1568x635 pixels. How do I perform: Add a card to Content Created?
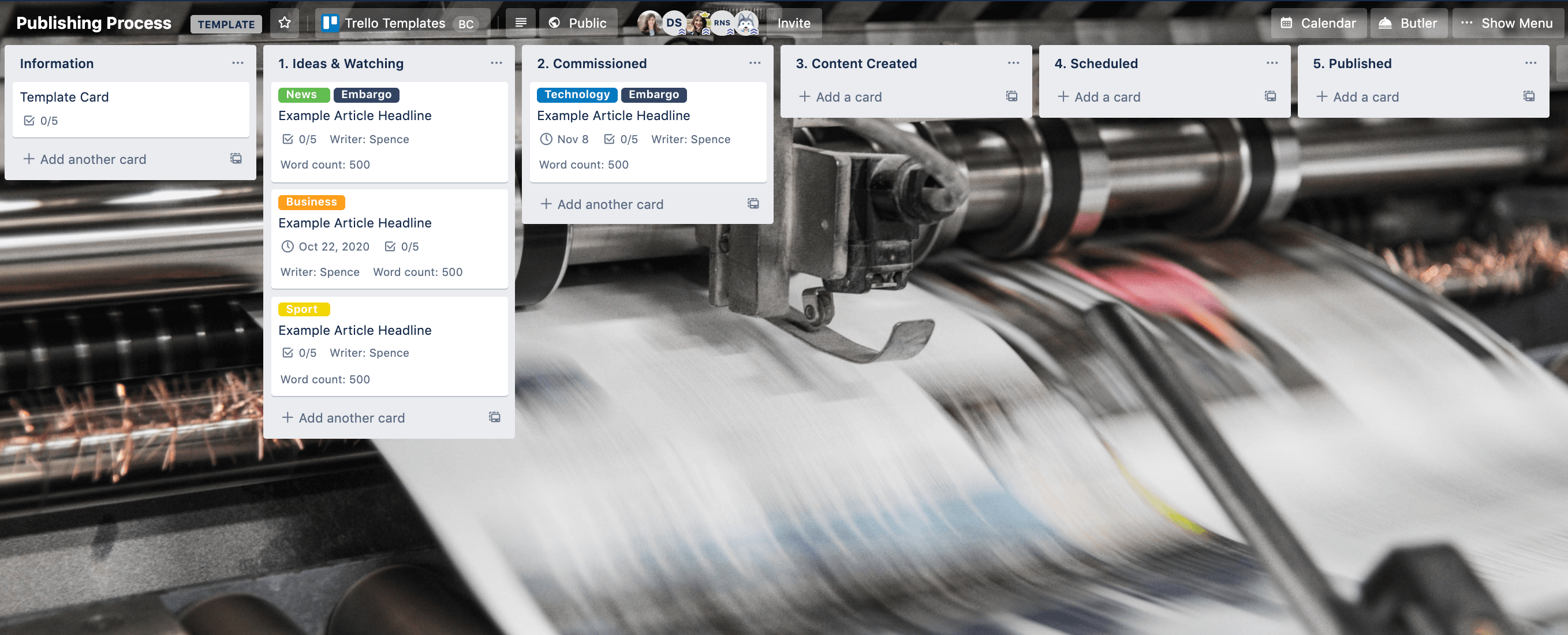(x=840, y=97)
